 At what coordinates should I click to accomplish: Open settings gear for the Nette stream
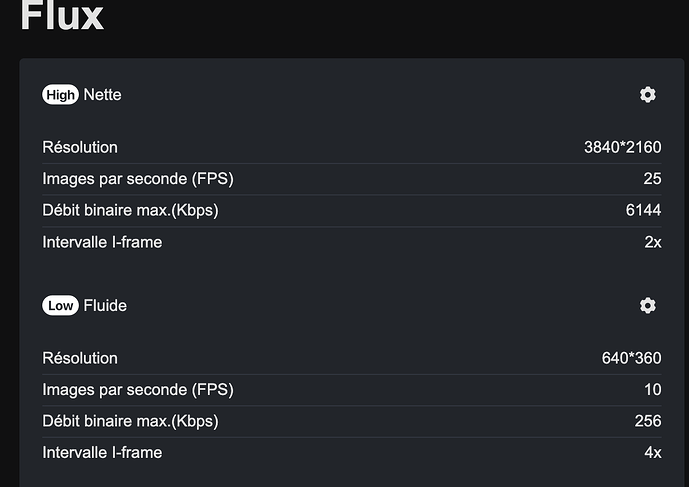tap(647, 95)
